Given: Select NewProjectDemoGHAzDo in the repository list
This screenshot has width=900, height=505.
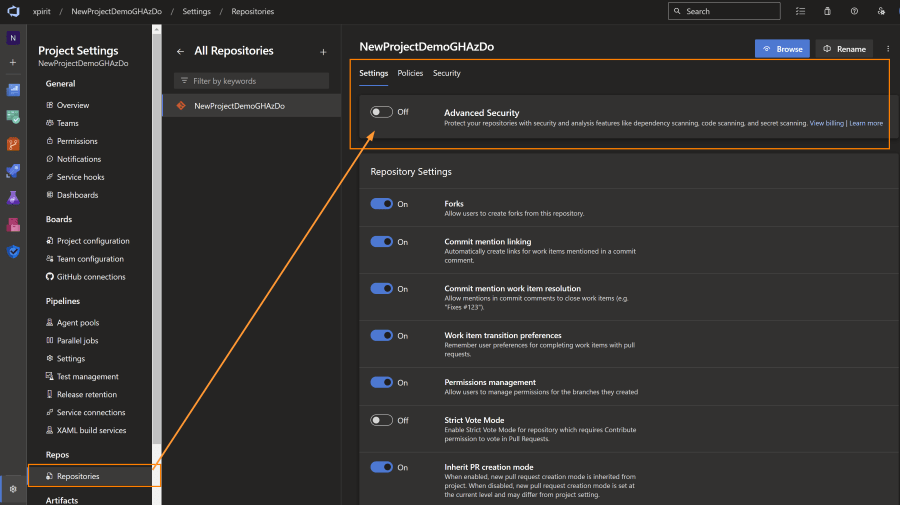Looking at the screenshot, I should pyautogui.click(x=239, y=105).
